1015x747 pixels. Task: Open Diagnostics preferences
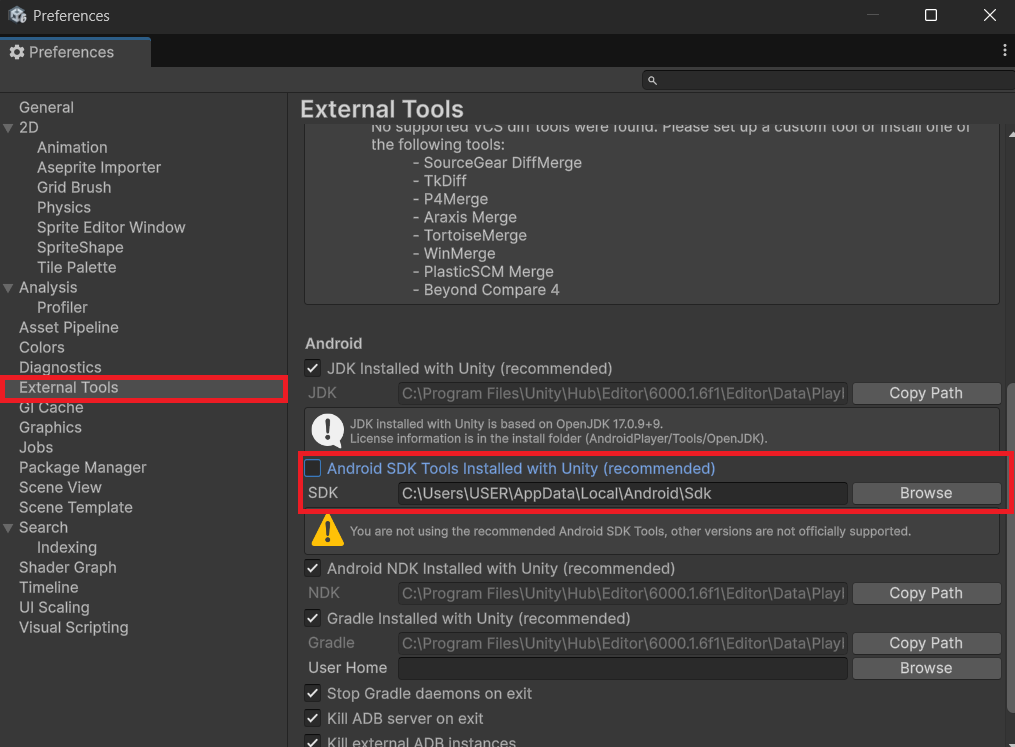60,368
